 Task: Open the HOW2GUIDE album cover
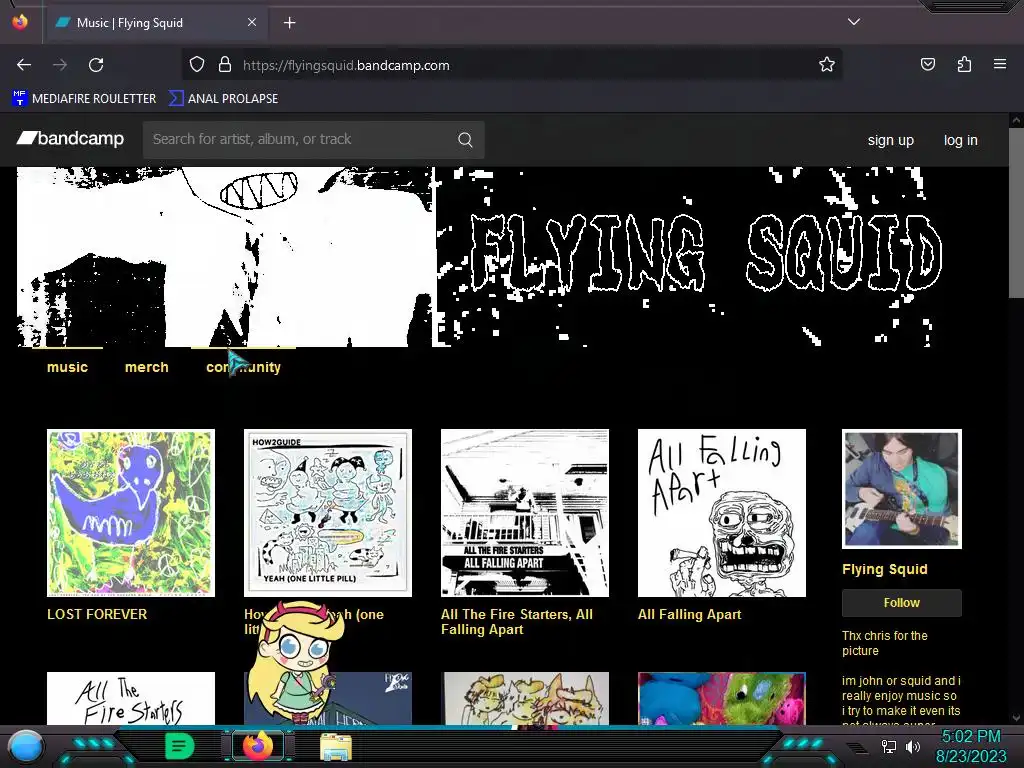click(328, 513)
